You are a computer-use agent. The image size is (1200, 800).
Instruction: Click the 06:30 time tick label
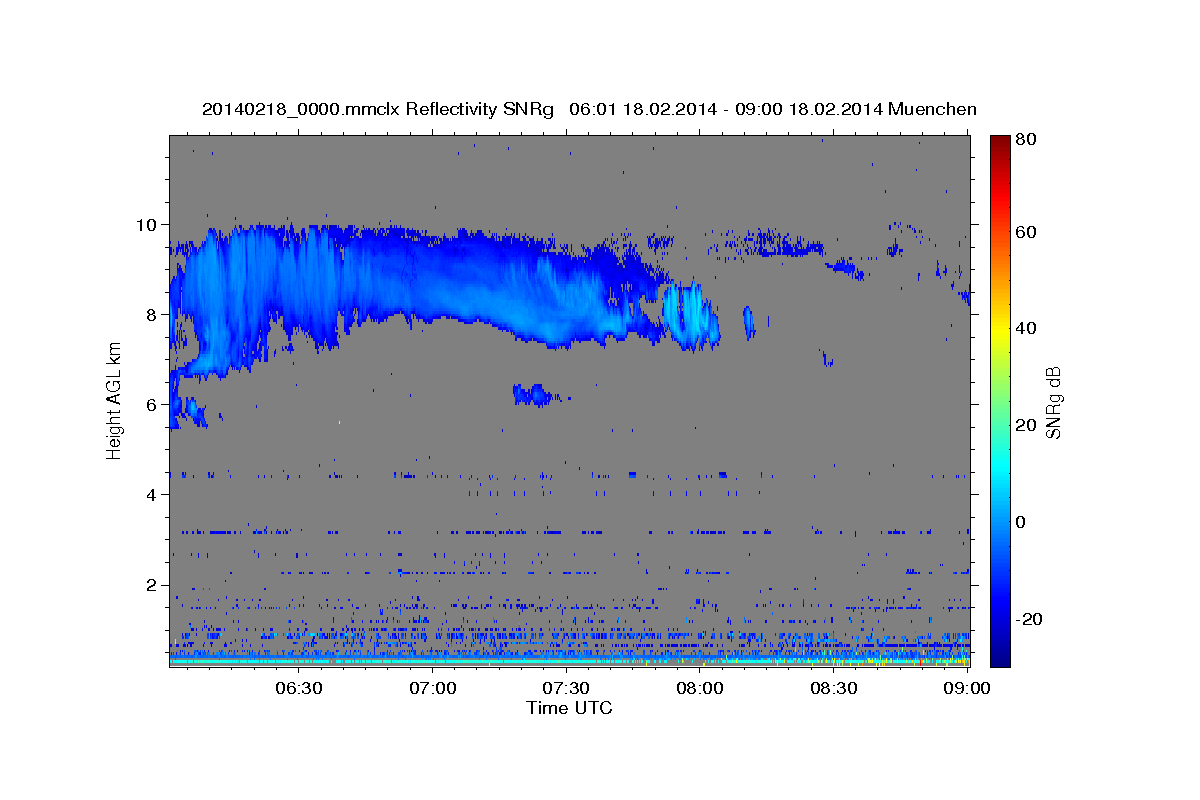pos(298,688)
